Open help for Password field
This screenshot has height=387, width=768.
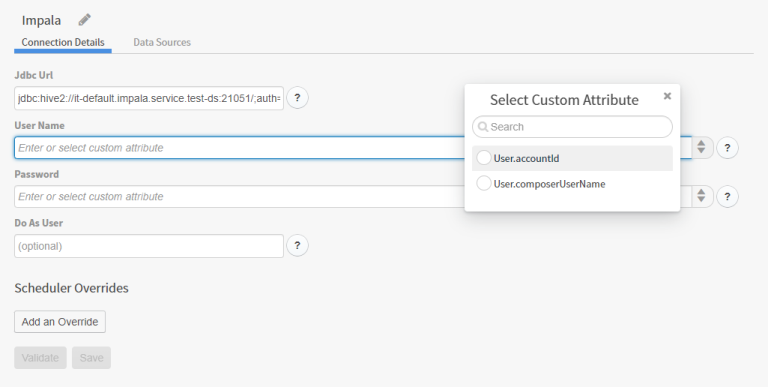(727, 196)
